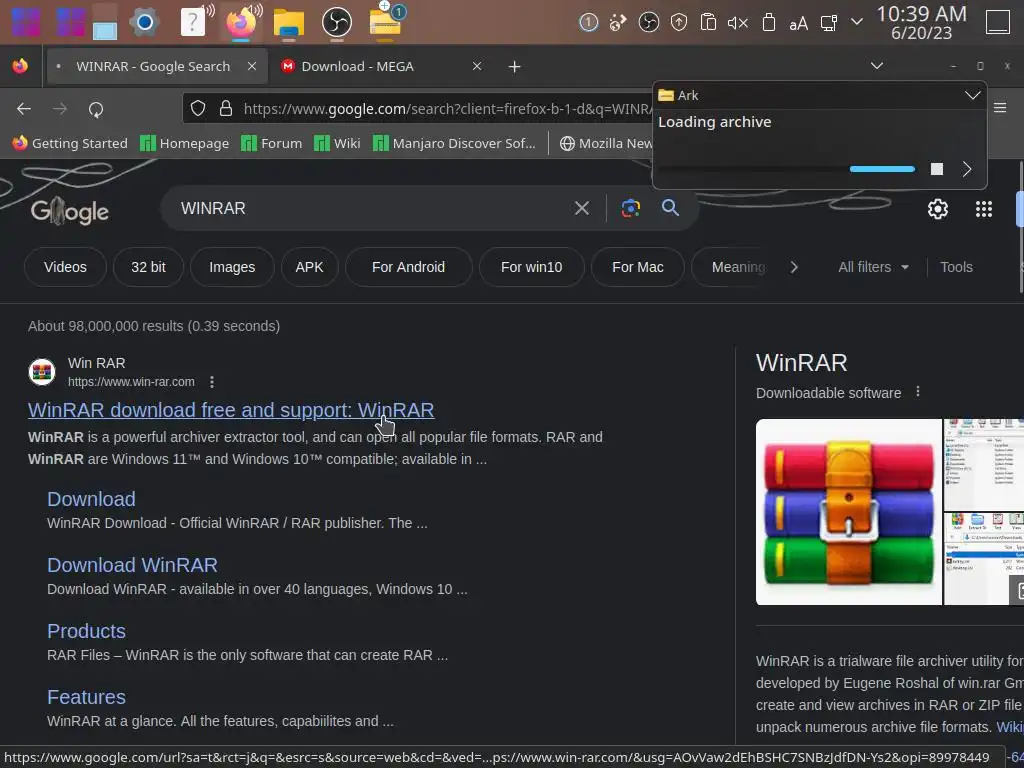Show more filter chips arrow
The image size is (1024, 768).
coord(793,267)
